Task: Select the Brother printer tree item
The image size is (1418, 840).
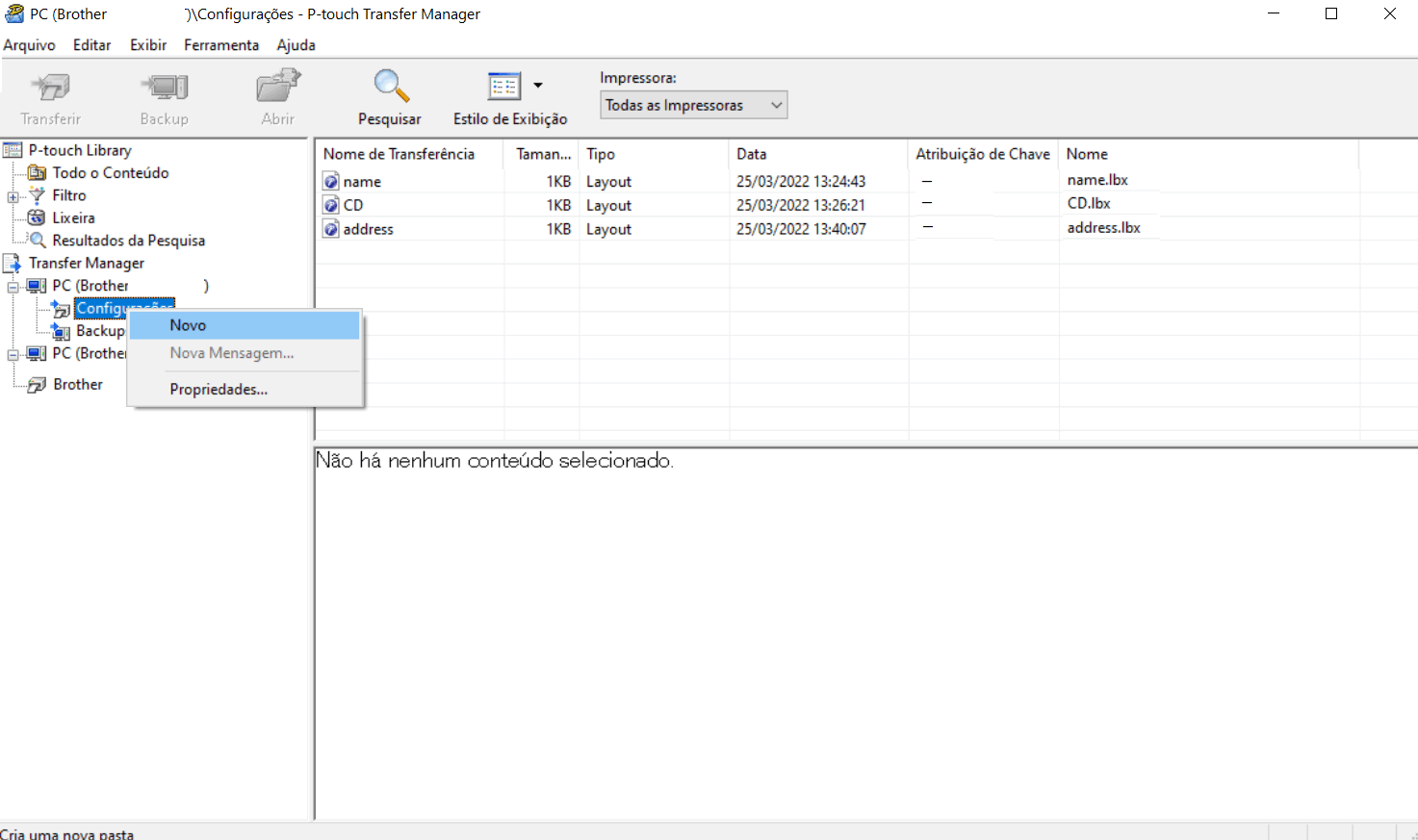Action: pos(78,385)
